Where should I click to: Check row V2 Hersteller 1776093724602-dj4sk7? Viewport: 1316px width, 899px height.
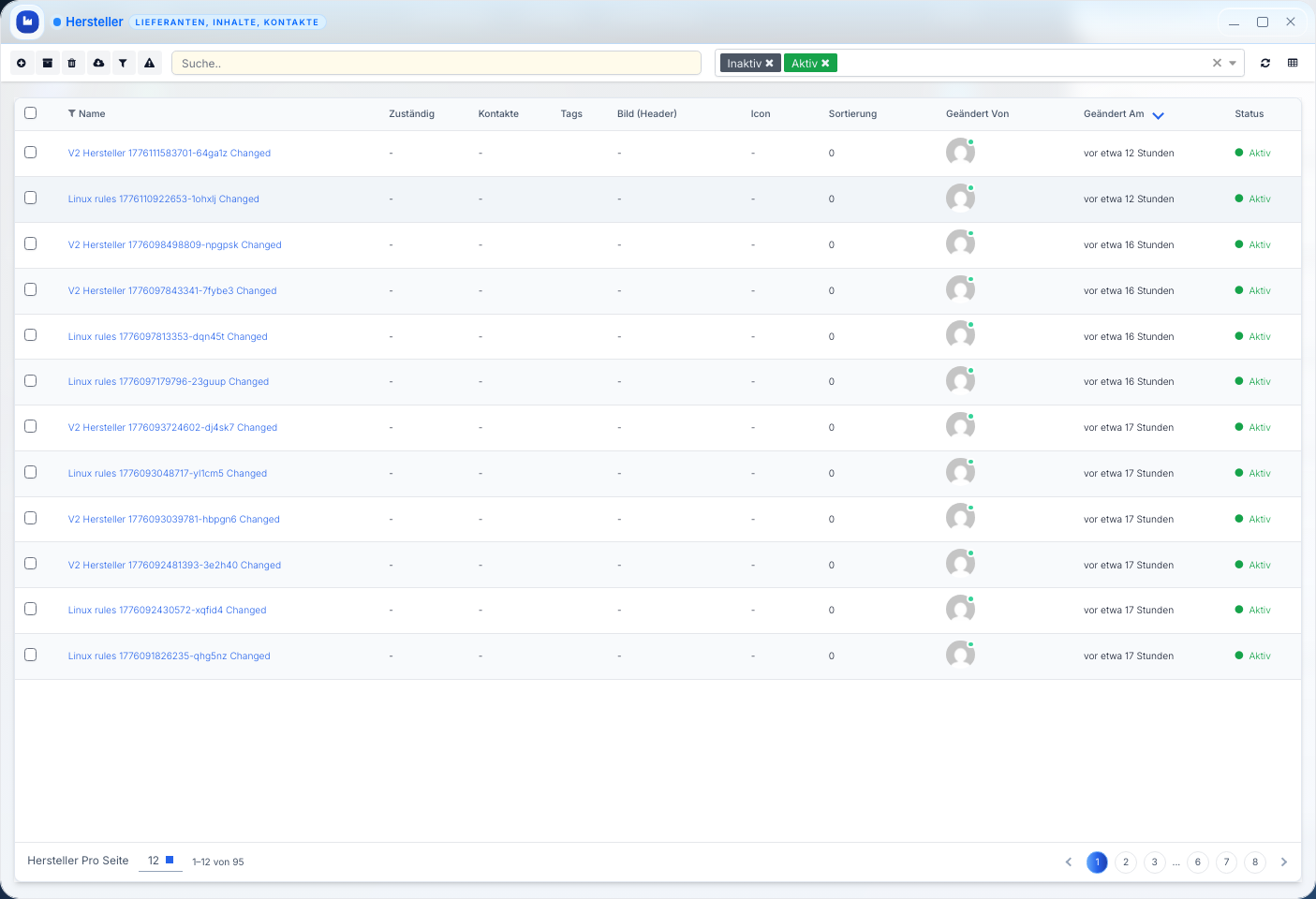point(31,426)
